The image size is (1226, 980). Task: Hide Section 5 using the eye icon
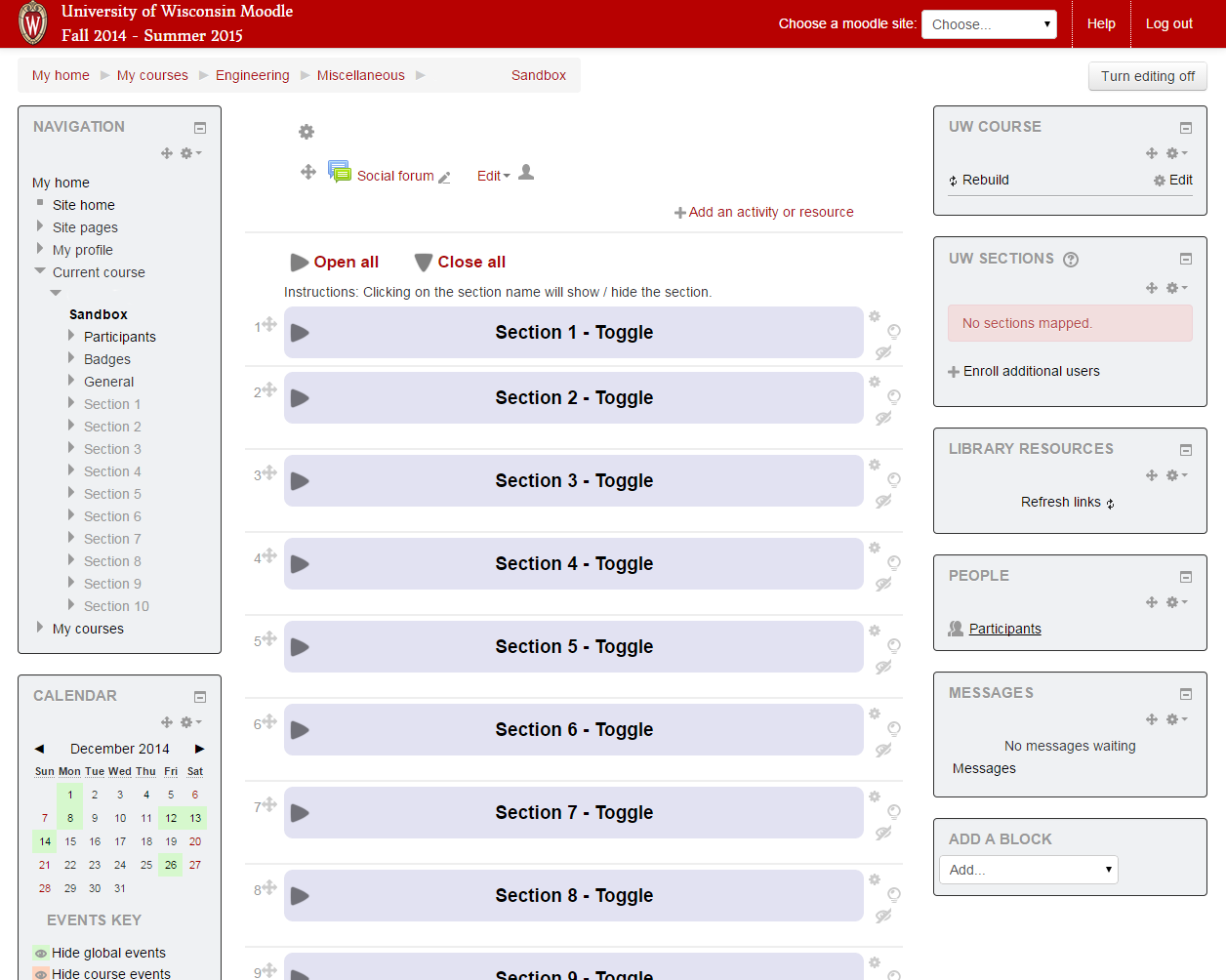click(883, 668)
